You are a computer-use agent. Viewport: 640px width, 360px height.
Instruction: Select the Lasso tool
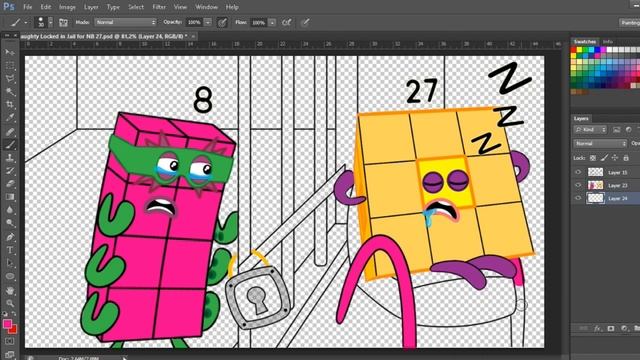pyautogui.click(x=10, y=78)
